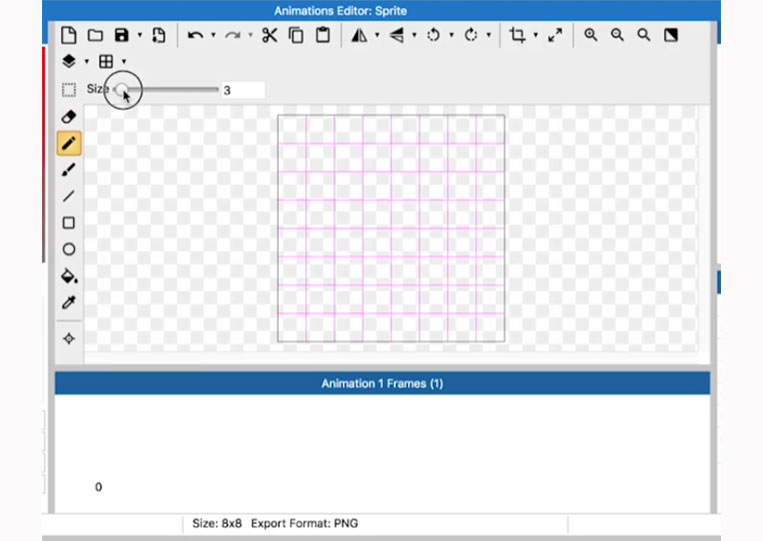
Task: Click the Animation 1 Frames header
Action: pyautogui.click(x=382, y=383)
